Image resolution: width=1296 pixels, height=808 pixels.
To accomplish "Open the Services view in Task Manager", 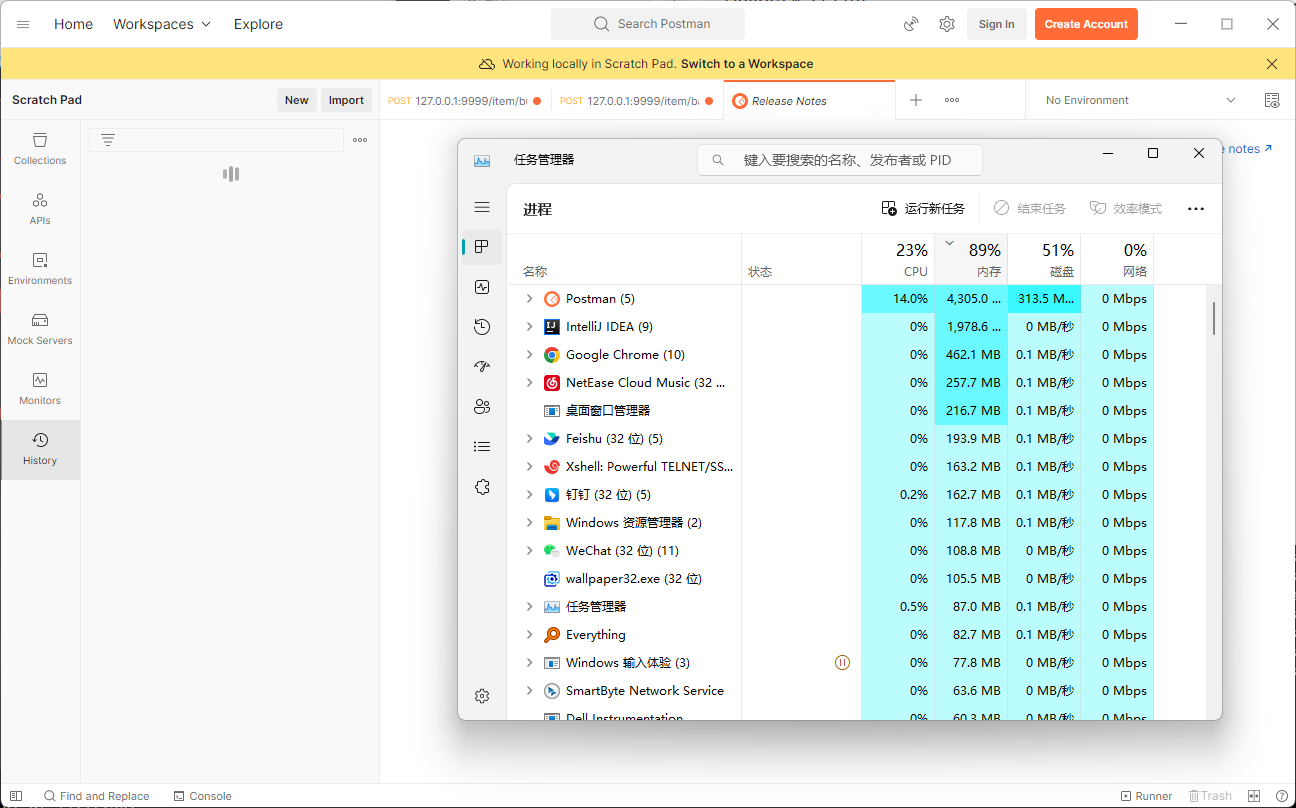I will point(482,486).
